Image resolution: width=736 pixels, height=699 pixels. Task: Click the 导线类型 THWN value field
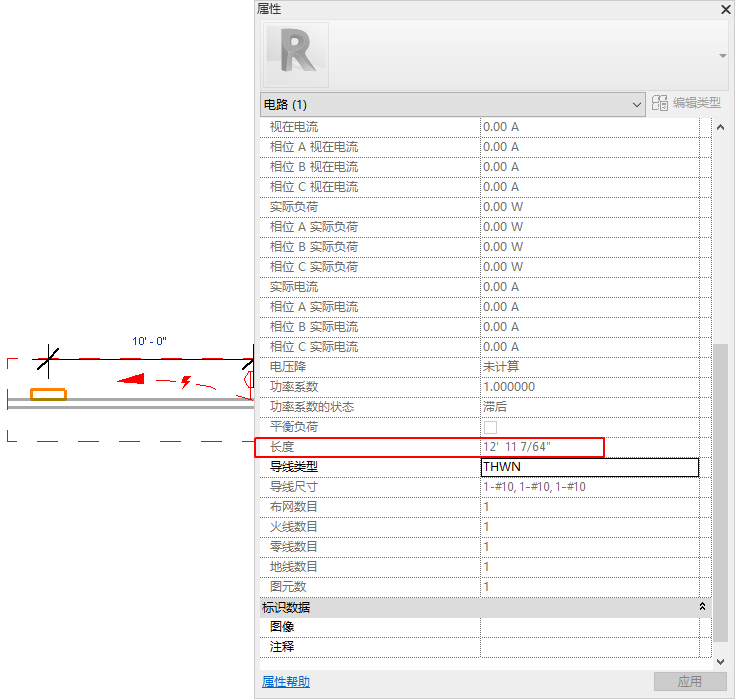(x=589, y=467)
